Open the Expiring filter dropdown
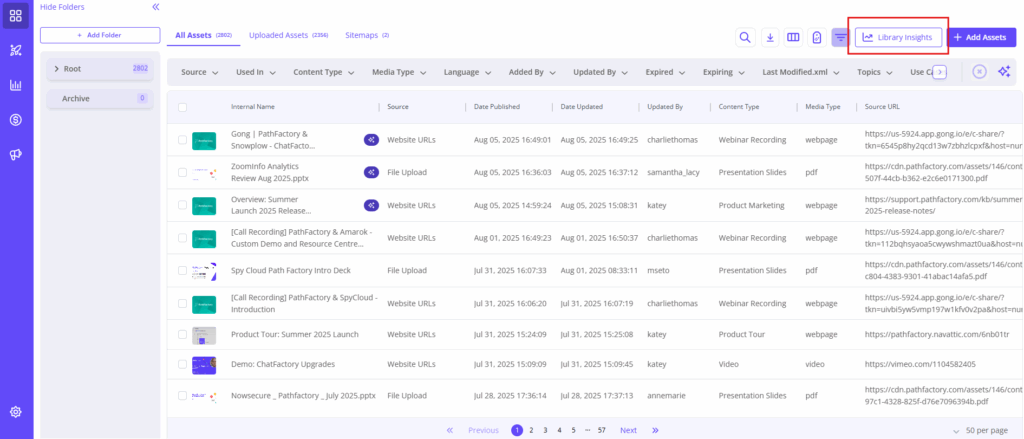This screenshot has height=439, width=1024. click(725, 72)
